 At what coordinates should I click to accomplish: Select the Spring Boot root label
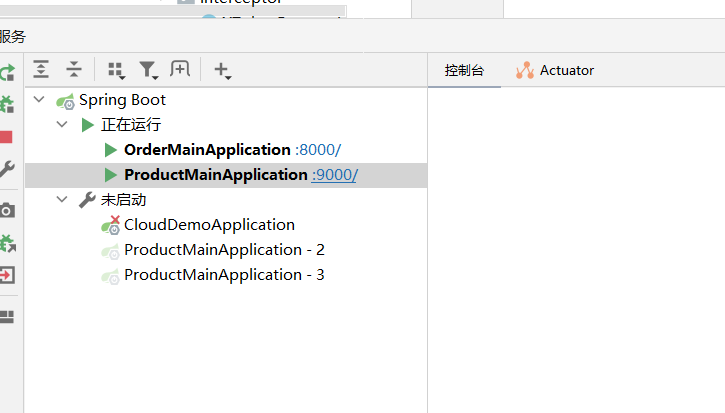point(122,100)
